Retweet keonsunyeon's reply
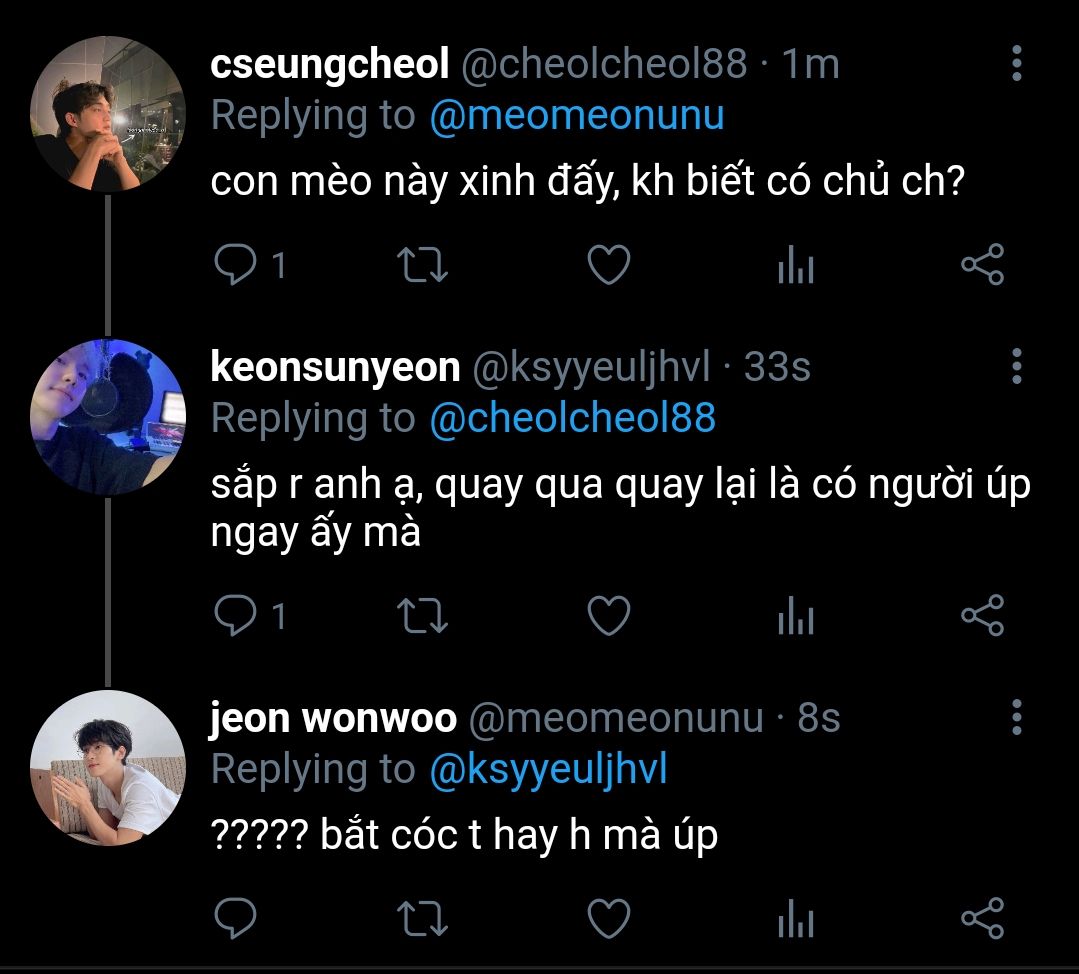Screen dimensions: 1079x974 pyautogui.click(x=423, y=616)
